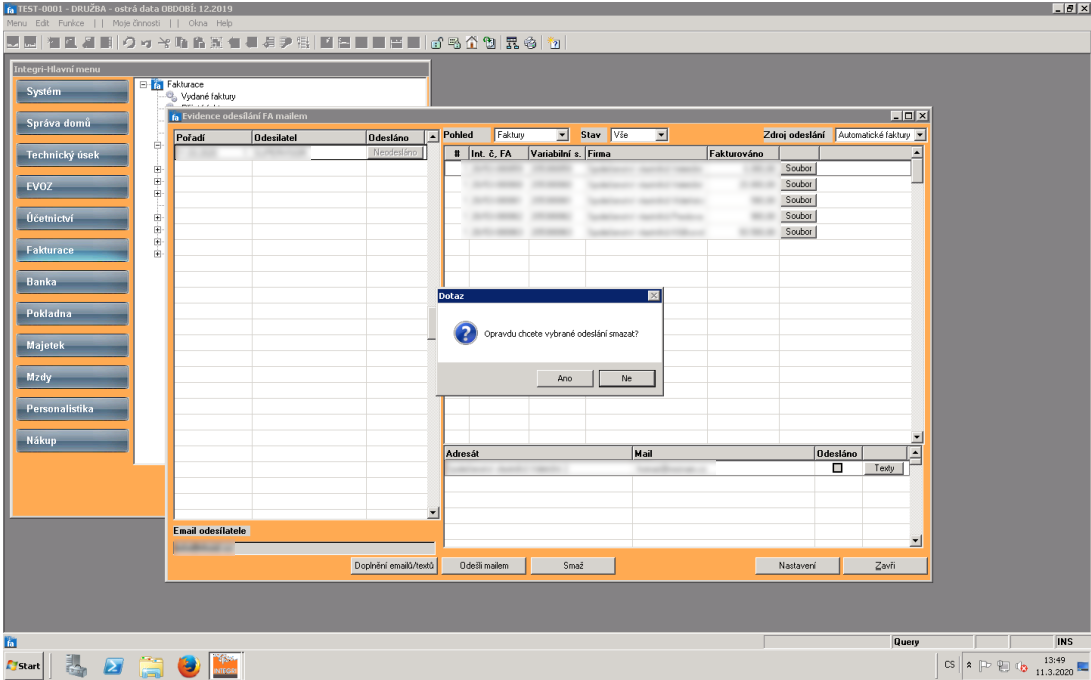This screenshot has width=1091, height=680.
Task: Click the Undo arrow toolbar icon
Action: point(129,42)
